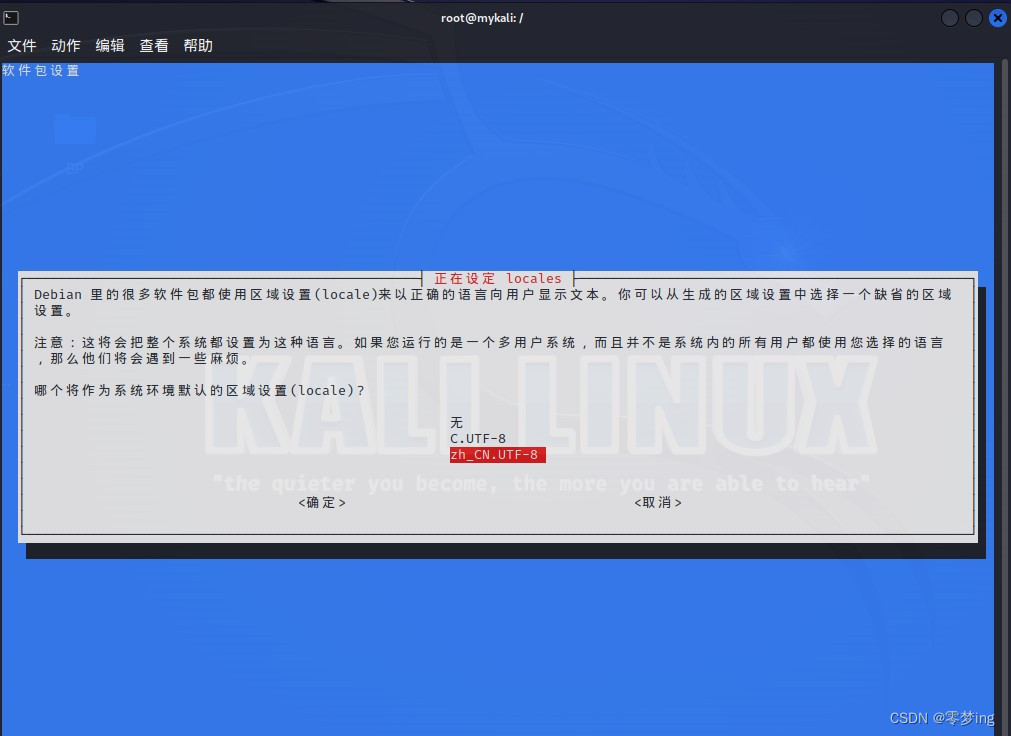Click the root@mykali window title
1011x736 pixels.
point(482,18)
